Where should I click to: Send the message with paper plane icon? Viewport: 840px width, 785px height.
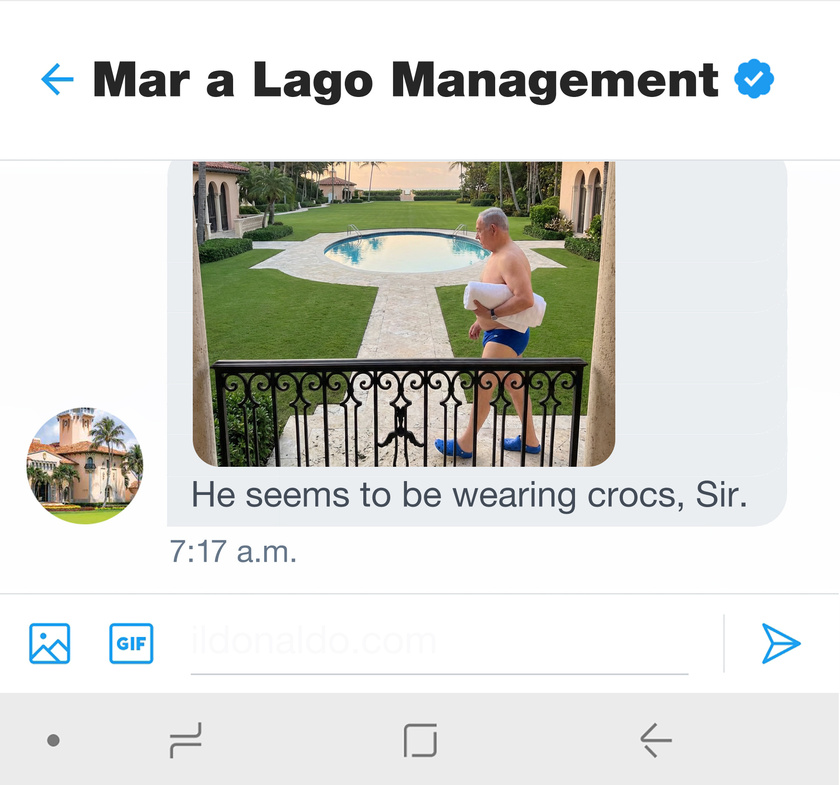[781, 643]
